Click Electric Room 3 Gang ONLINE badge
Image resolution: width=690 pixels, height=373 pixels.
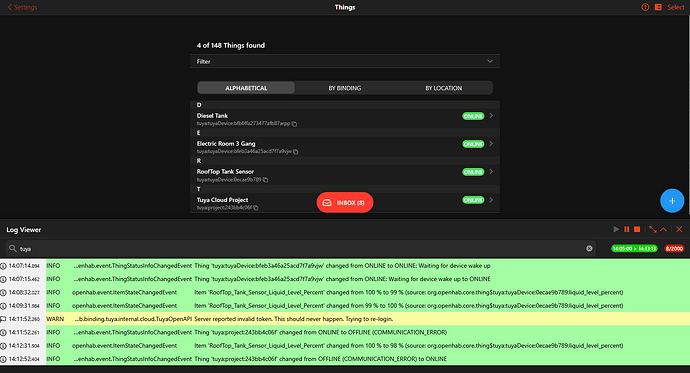coord(473,144)
